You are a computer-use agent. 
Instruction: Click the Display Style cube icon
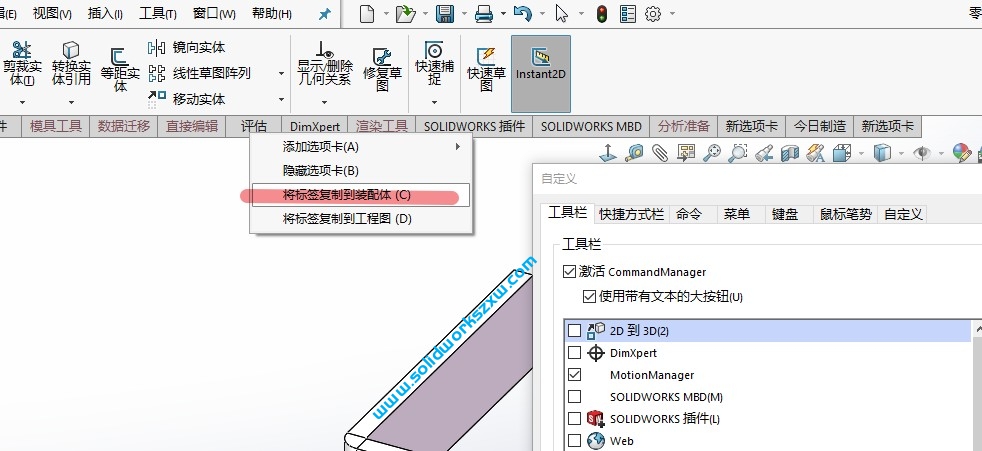882,153
